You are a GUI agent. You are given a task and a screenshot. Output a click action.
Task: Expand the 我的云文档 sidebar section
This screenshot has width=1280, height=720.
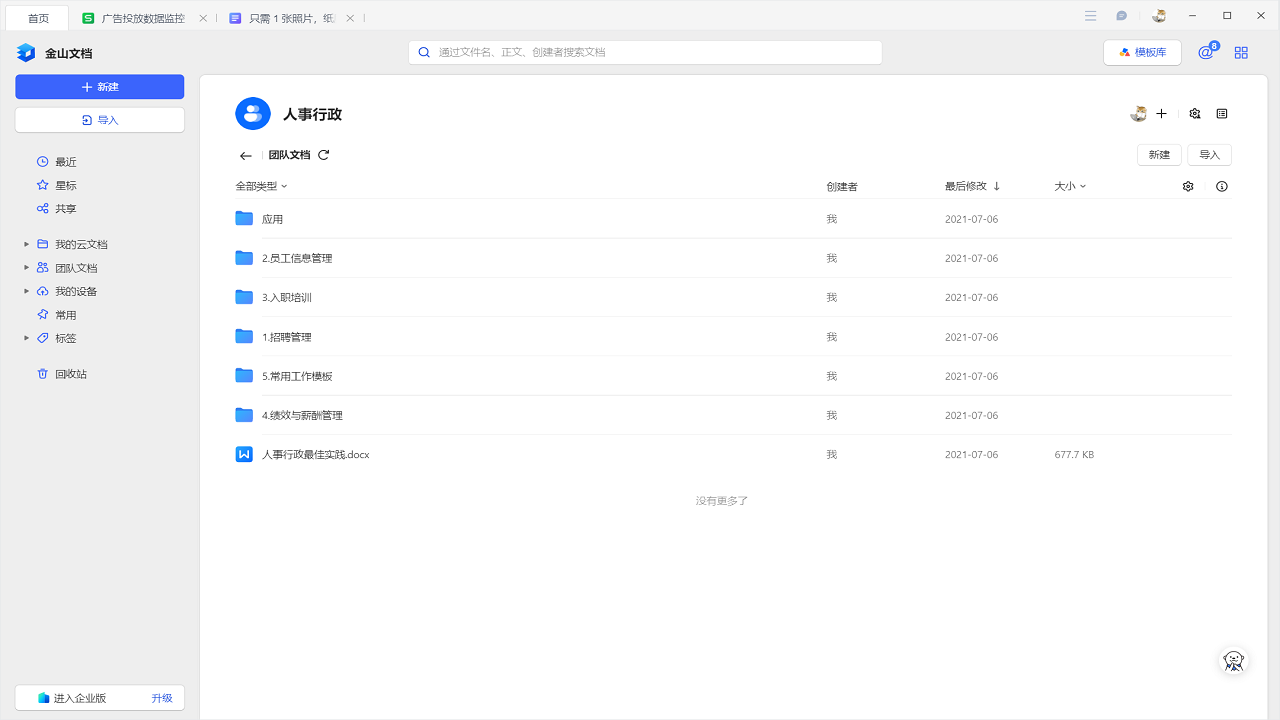(26, 243)
